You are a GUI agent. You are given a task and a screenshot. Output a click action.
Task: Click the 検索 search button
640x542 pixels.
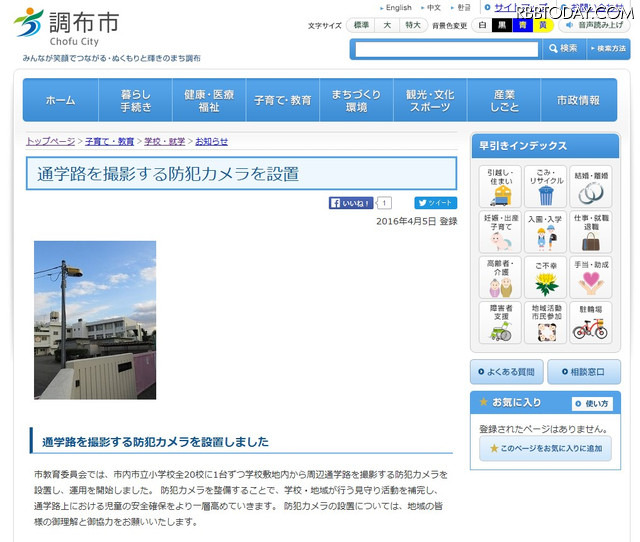click(x=563, y=48)
